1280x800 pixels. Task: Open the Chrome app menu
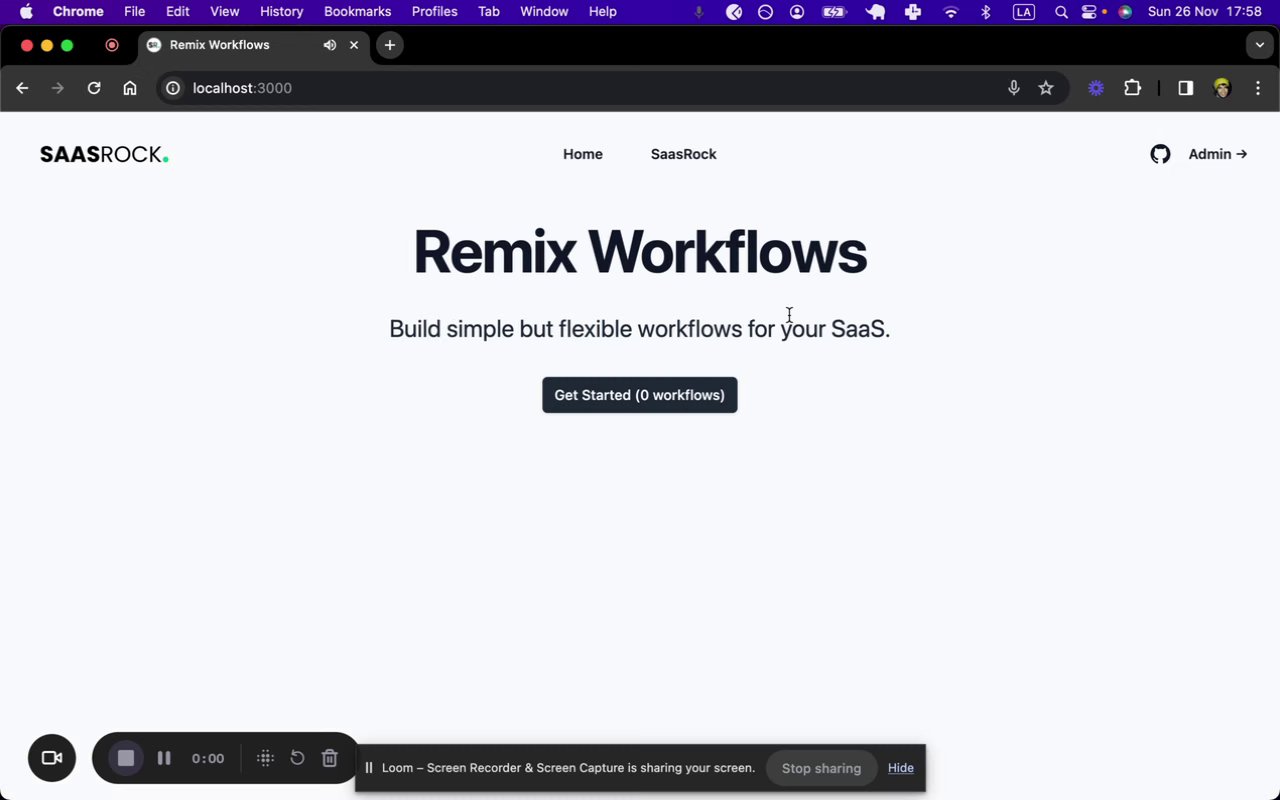[x=78, y=12]
